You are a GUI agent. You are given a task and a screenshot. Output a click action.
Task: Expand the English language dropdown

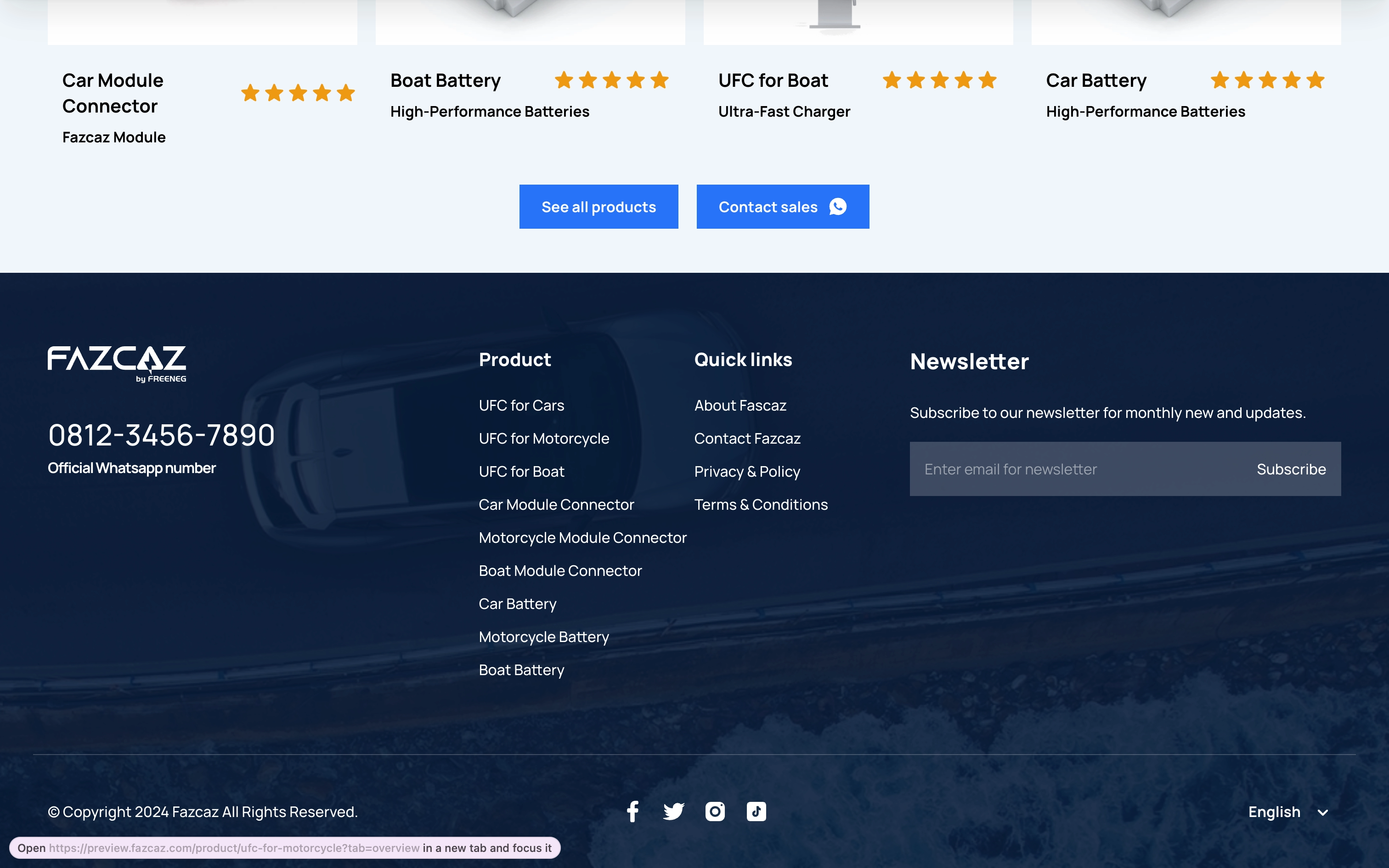click(x=1288, y=812)
